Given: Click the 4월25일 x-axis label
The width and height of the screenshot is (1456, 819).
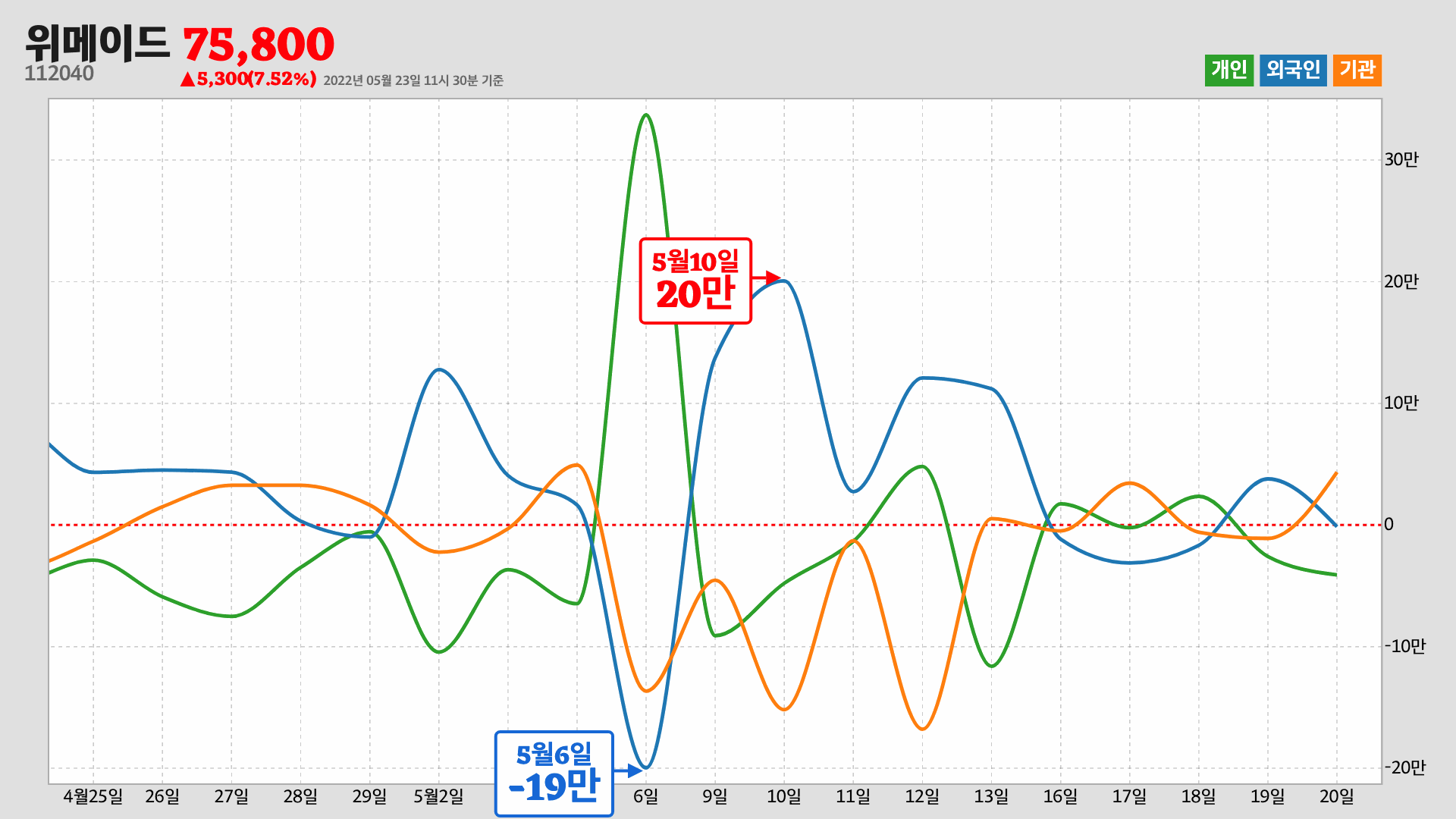Looking at the screenshot, I should coord(93,797).
